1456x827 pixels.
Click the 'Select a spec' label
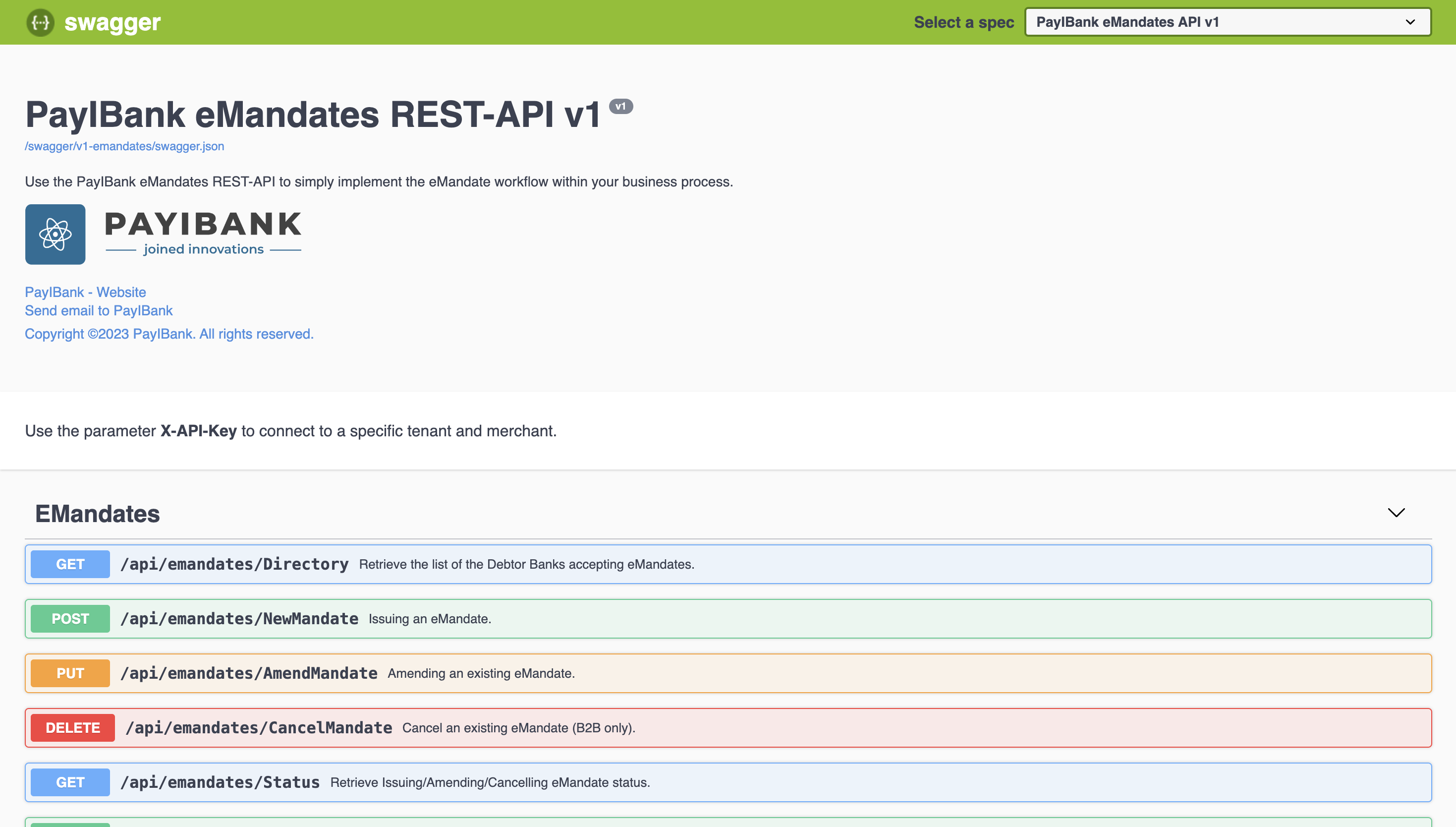(964, 22)
